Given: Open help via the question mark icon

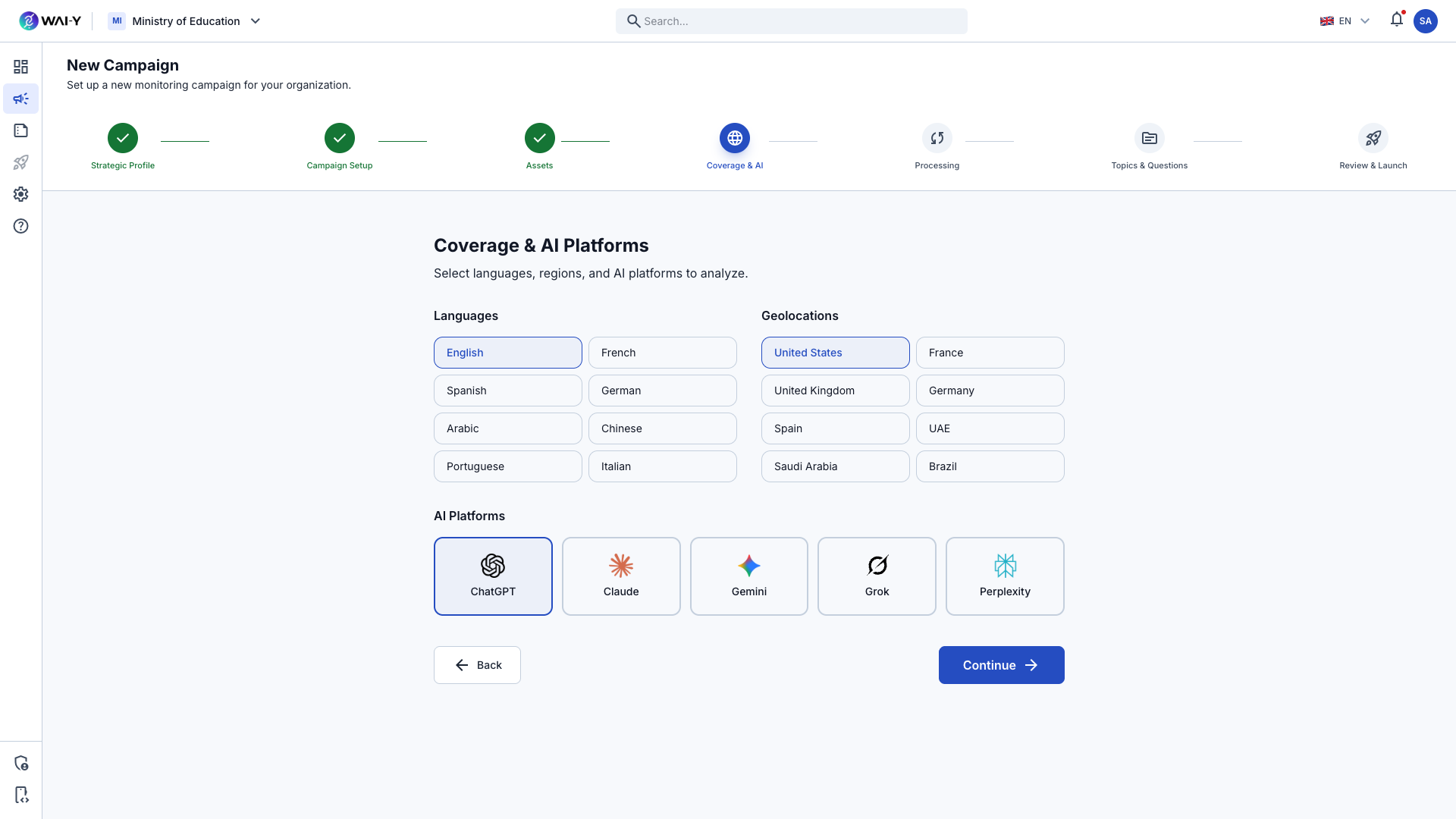Looking at the screenshot, I should 20,226.
